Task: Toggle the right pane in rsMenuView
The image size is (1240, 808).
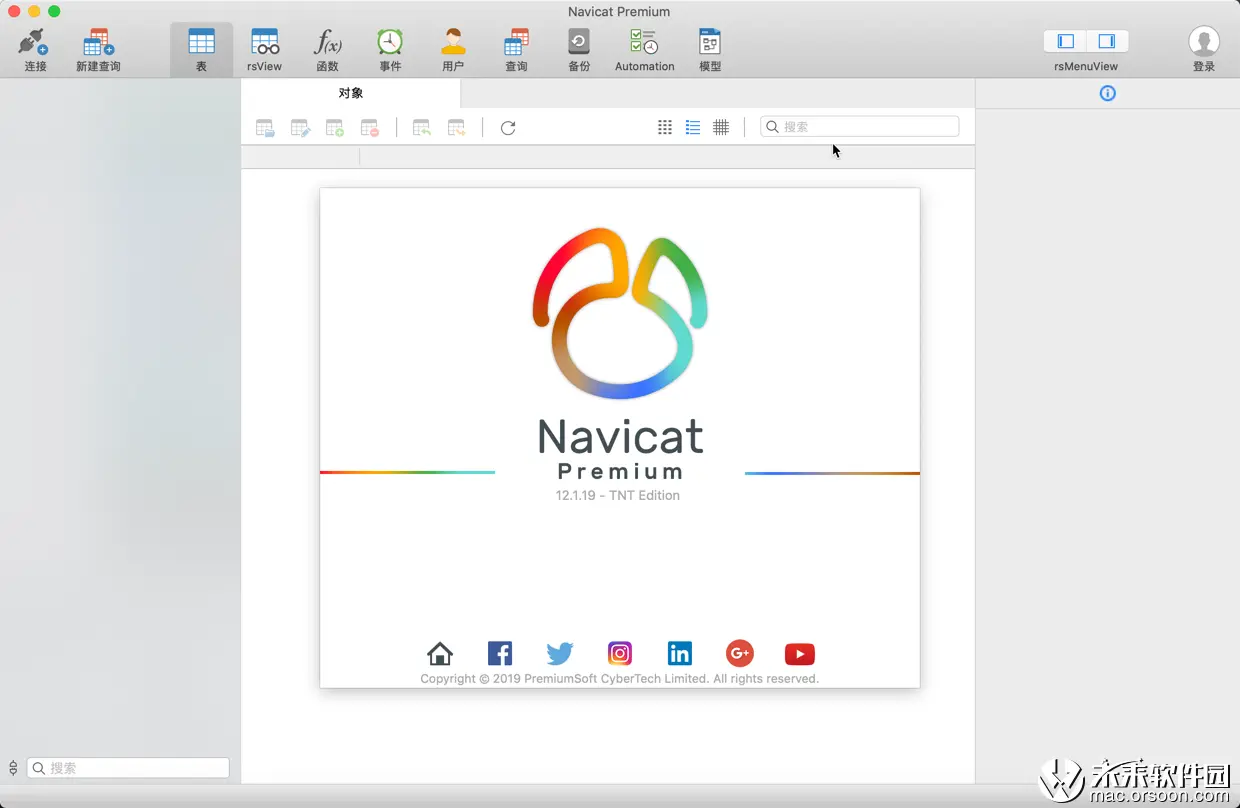Action: pos(1107,41)
